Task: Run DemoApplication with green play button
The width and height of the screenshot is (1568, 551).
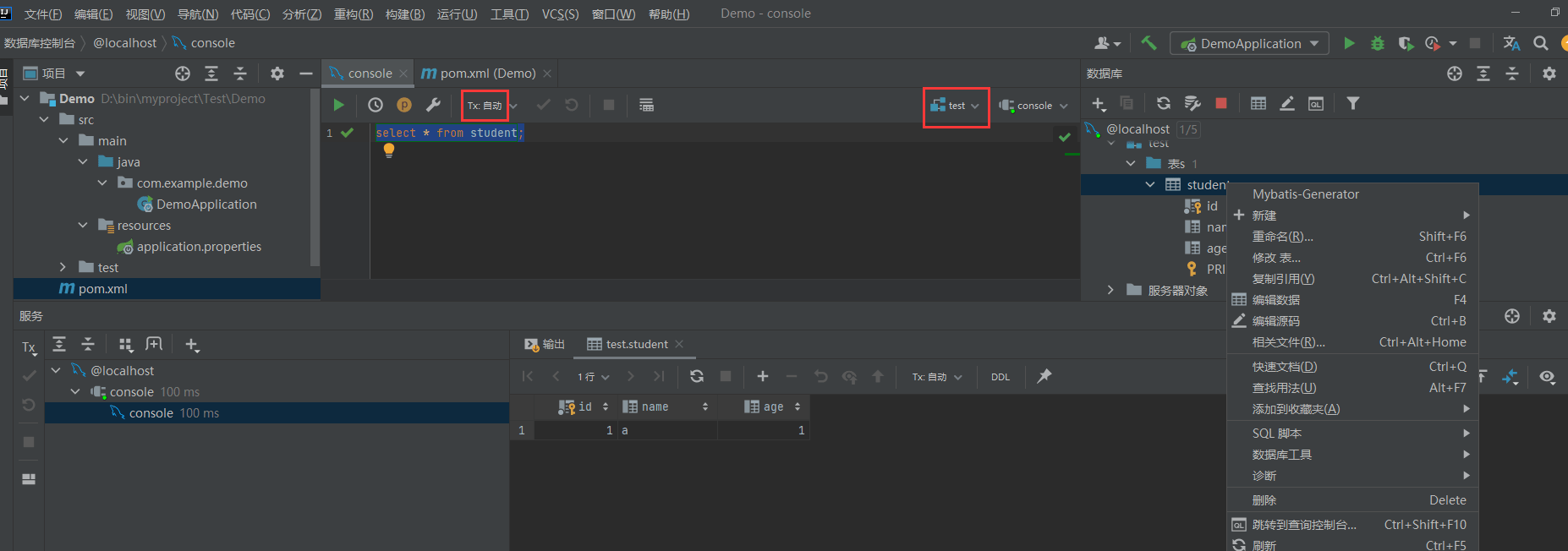Action: (1349, 43)
